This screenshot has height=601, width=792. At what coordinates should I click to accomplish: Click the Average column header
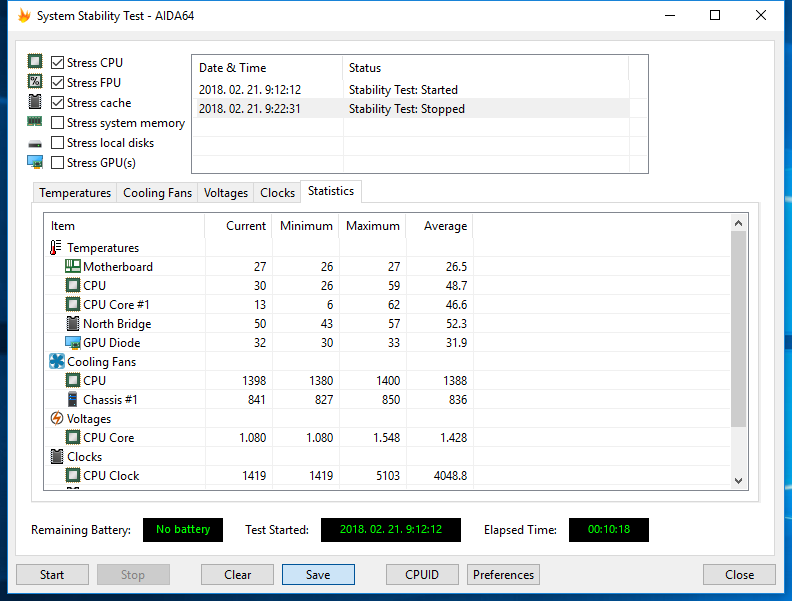[439, 226]
